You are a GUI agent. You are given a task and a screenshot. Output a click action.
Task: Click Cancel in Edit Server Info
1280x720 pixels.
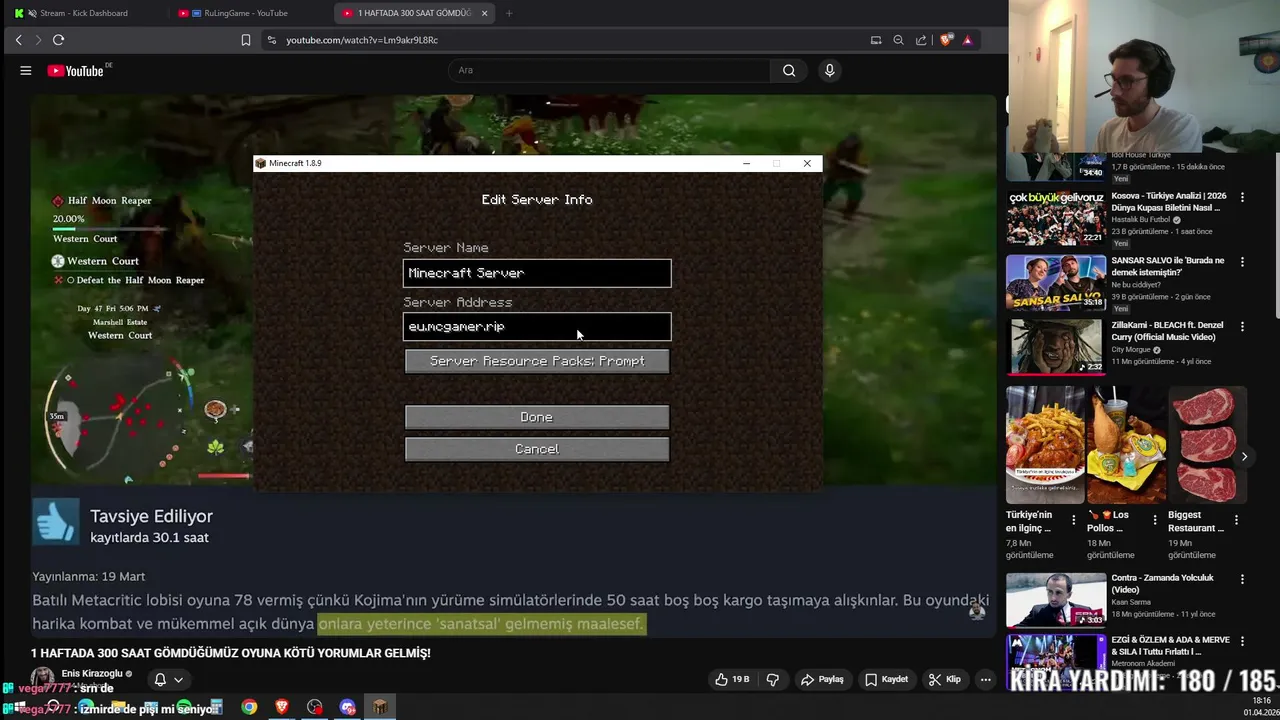(x=537, y=449)
